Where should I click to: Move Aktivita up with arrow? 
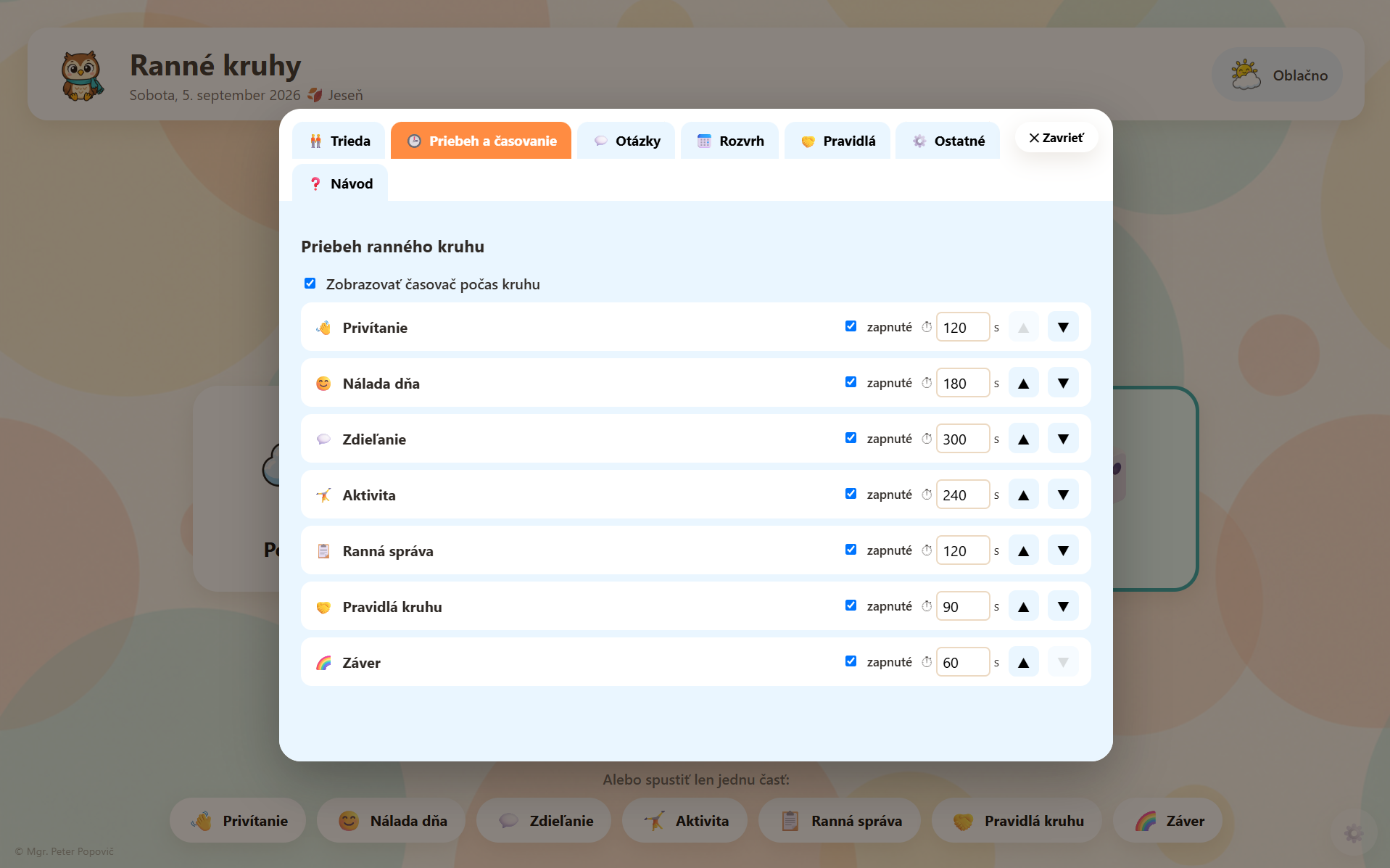(1023, 495)
